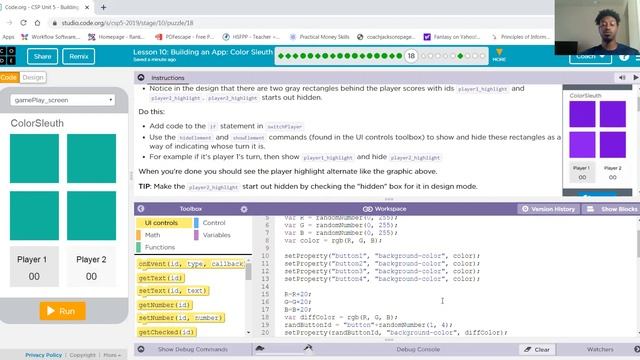The image size is (640, 360).
Task: Clear the debug console
Action: 537,349
